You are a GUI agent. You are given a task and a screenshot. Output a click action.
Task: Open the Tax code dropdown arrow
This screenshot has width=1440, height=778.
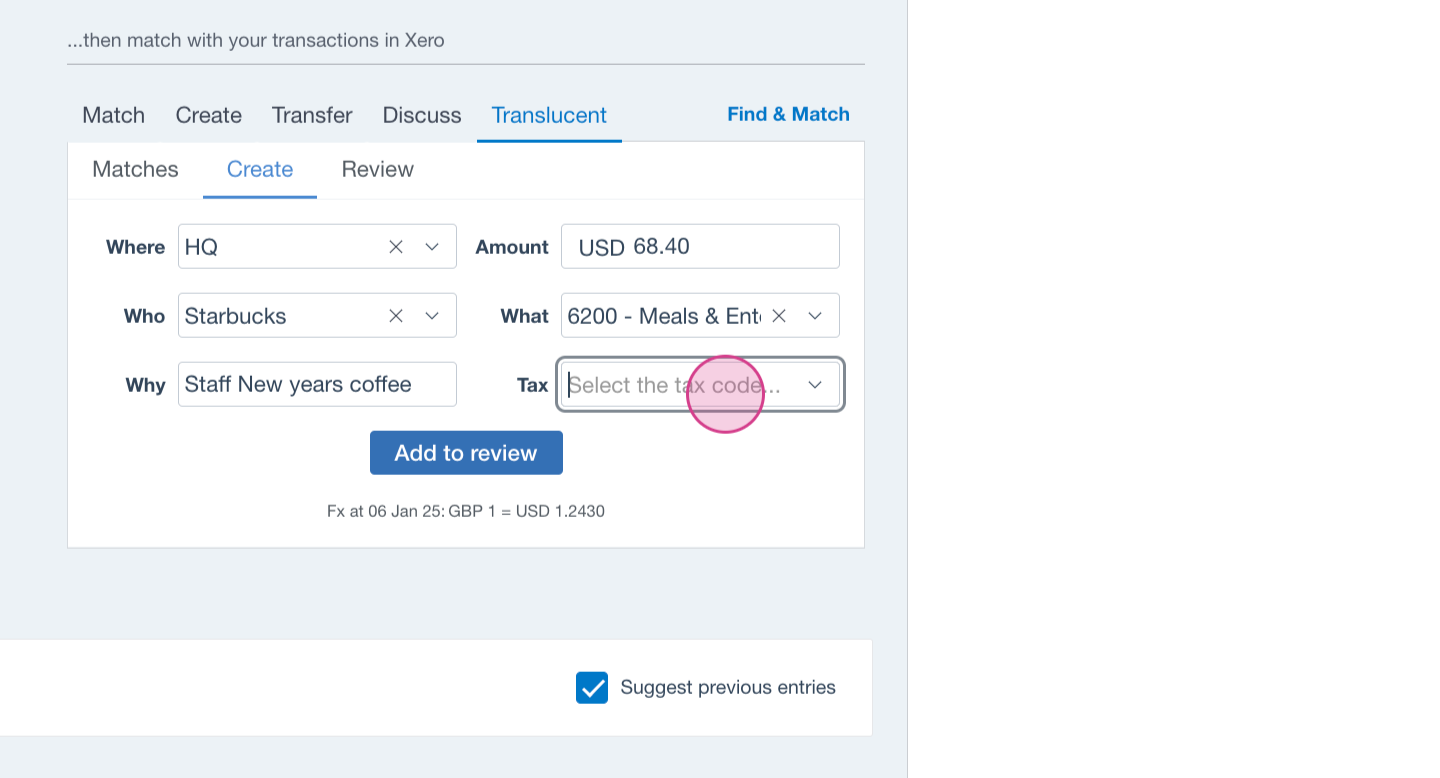tap(815, 385)
